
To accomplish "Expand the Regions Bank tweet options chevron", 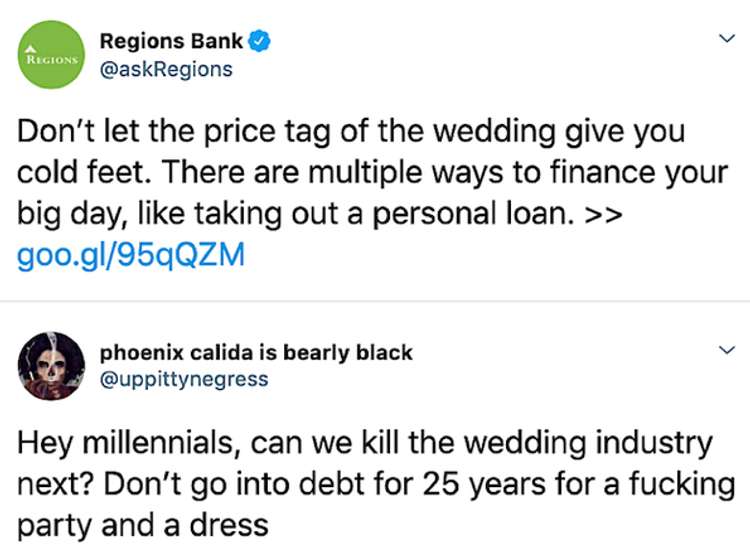I will [x=727, y=39].
